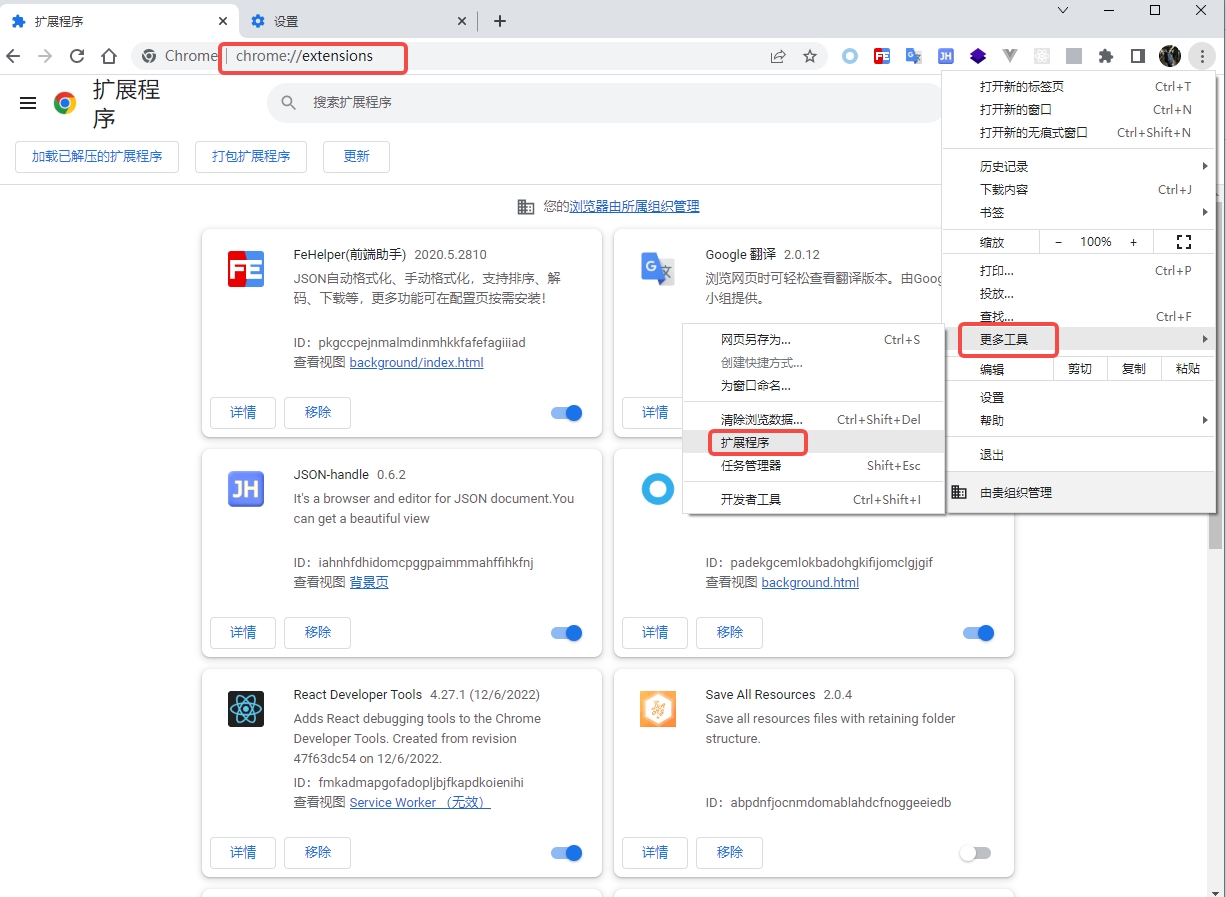
Task: Open Google Translate toolbar extension icon
Action: [x=914, y=56]
